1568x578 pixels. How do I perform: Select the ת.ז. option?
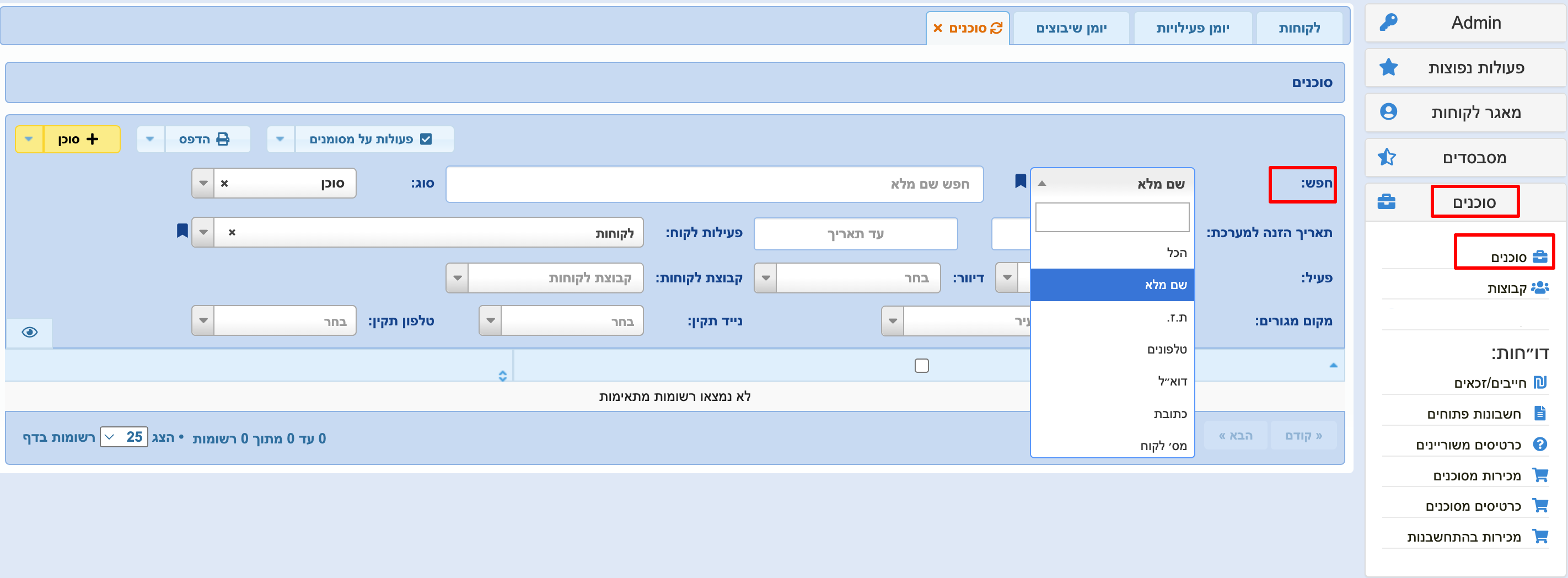[x=1112, y=317]
